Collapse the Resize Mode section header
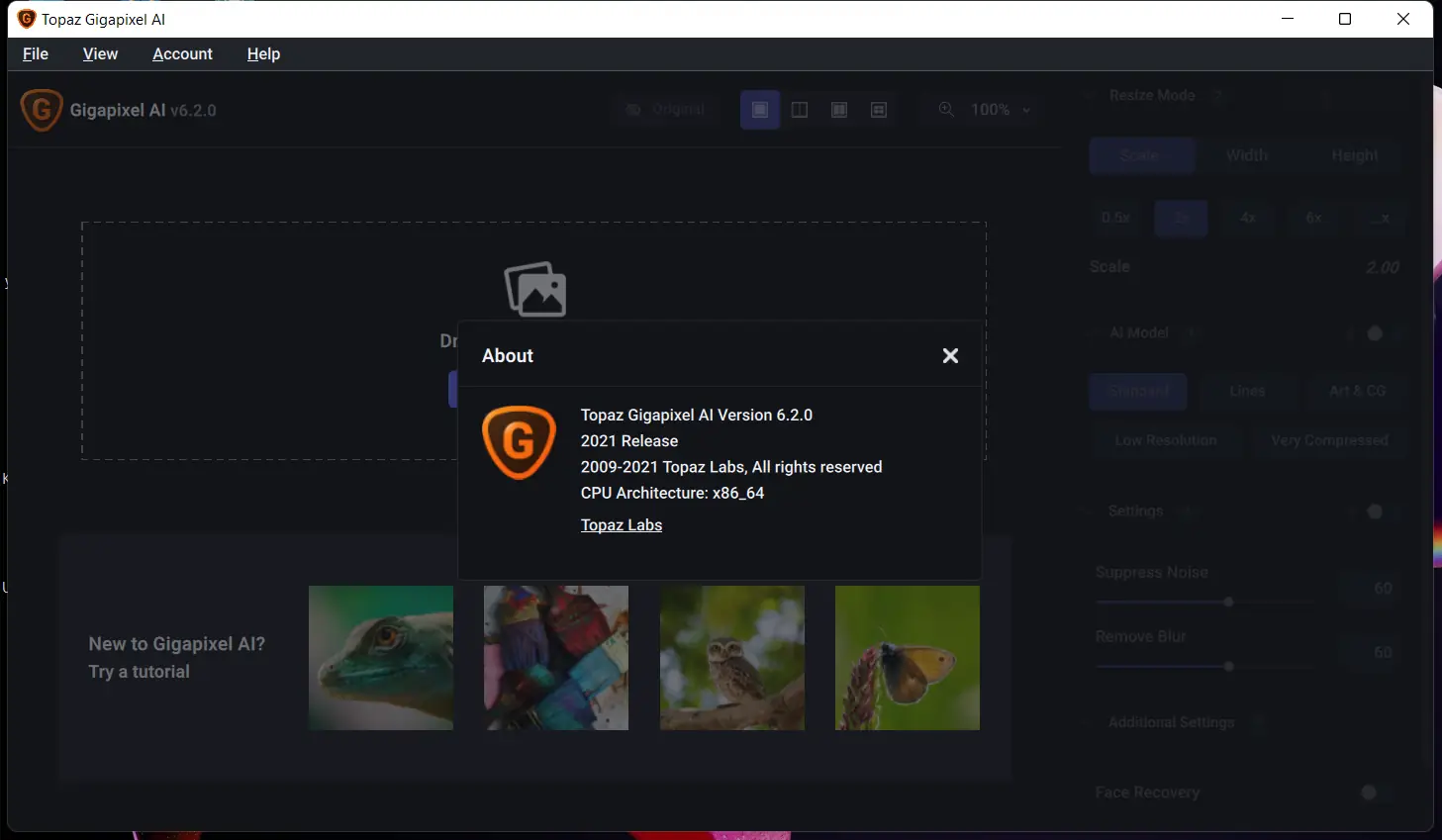Screen dimensions: 1442x840 1153,95
